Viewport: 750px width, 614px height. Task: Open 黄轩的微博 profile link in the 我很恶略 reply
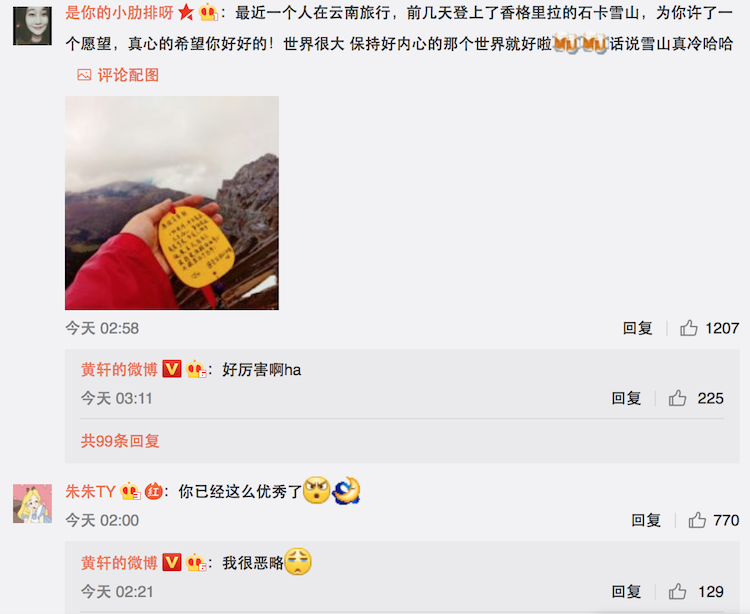click(x=119, y=563)
